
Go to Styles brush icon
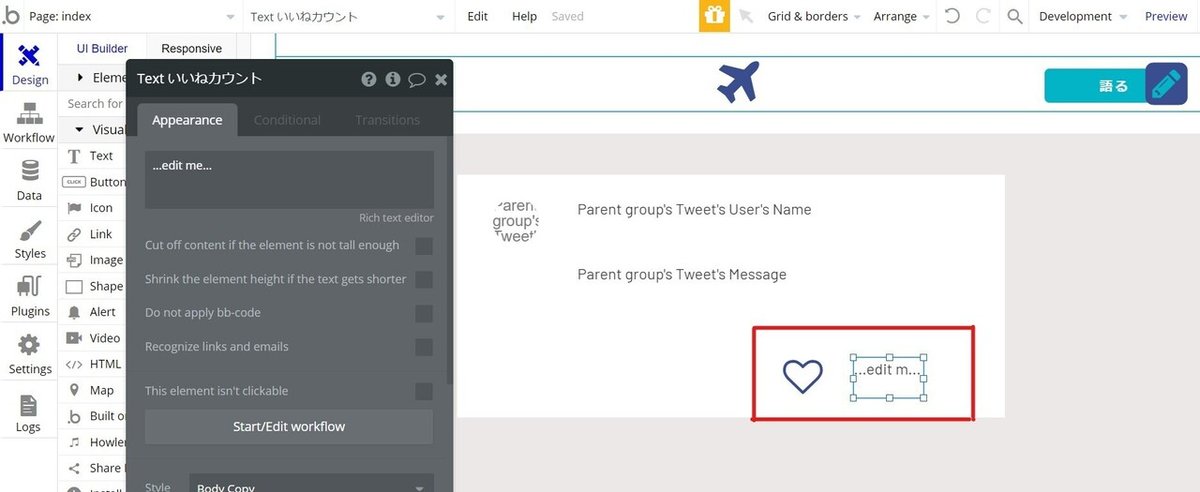click(30, 229)
